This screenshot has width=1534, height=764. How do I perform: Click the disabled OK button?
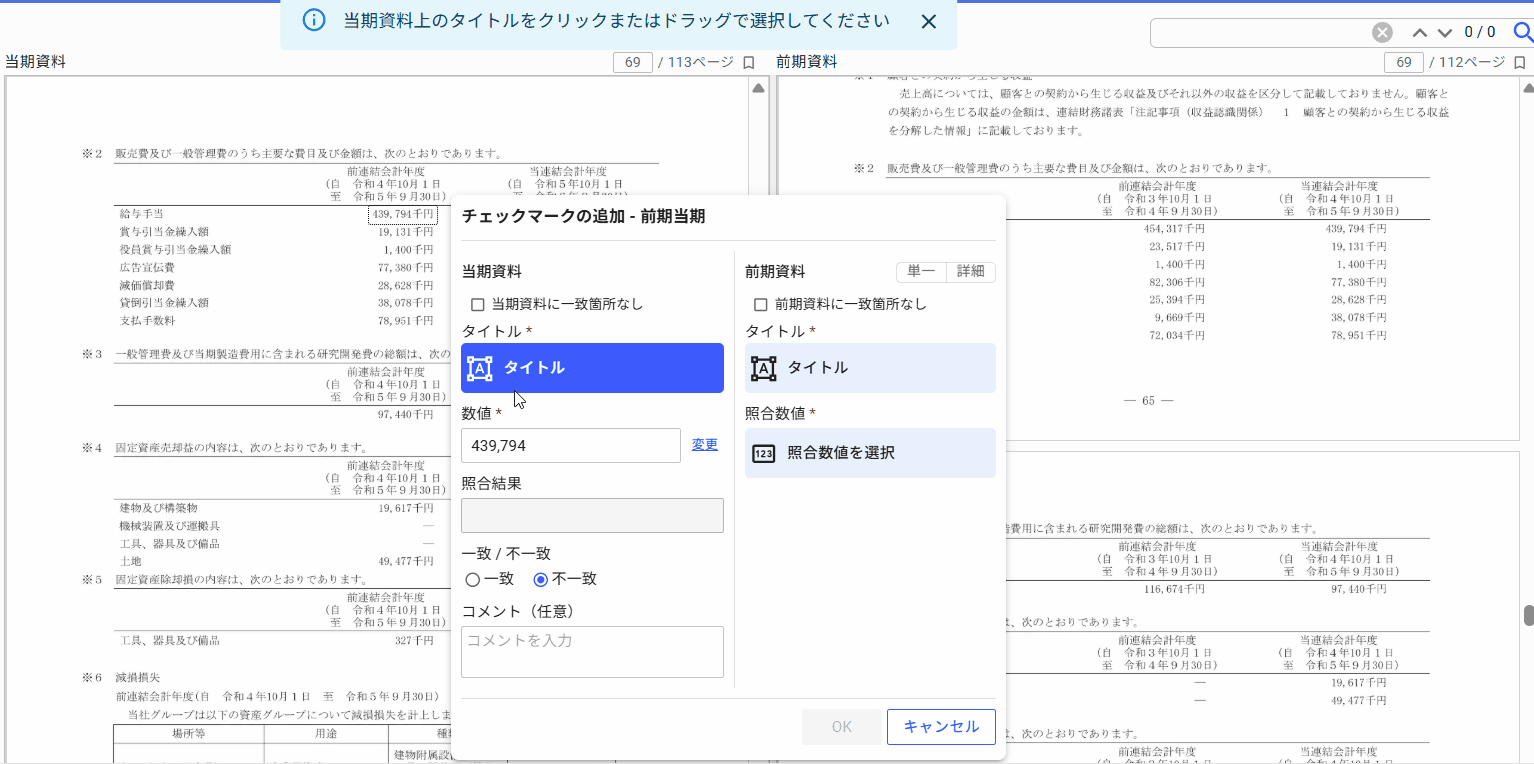(842, 727)
